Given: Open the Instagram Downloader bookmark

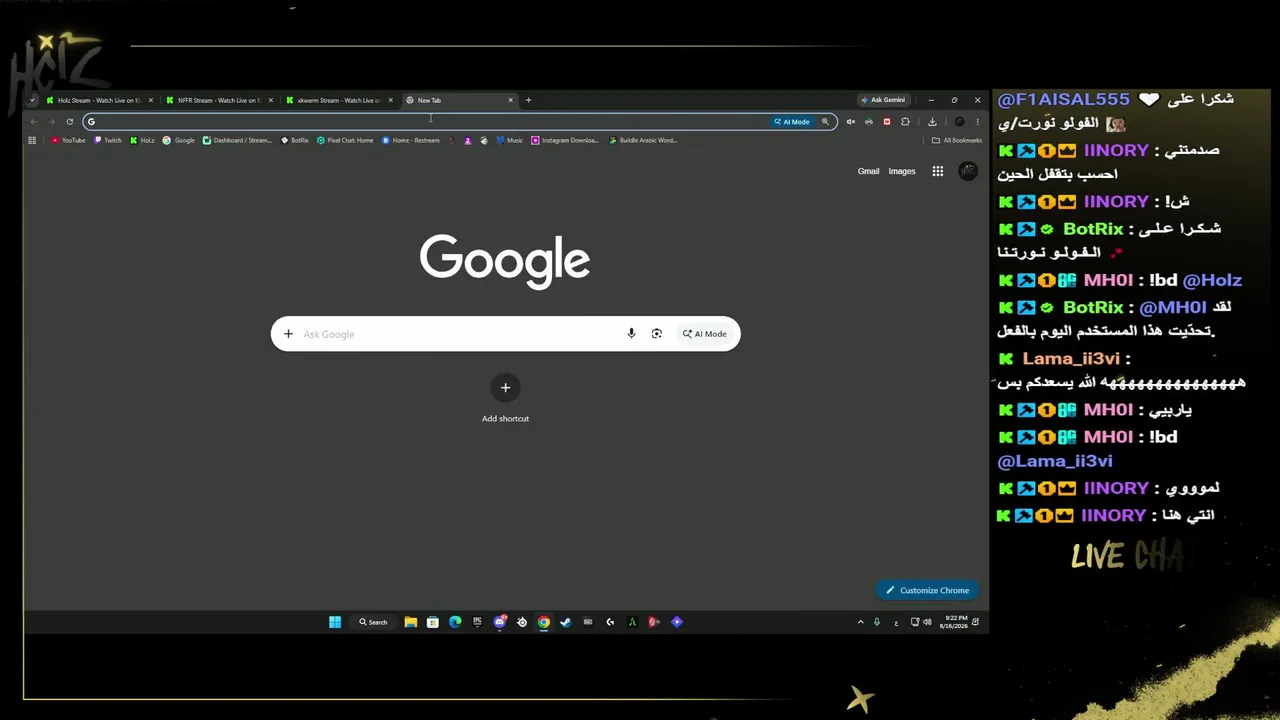Looking at the screenshot, I should pyautogui.click(x=565, y=140).
